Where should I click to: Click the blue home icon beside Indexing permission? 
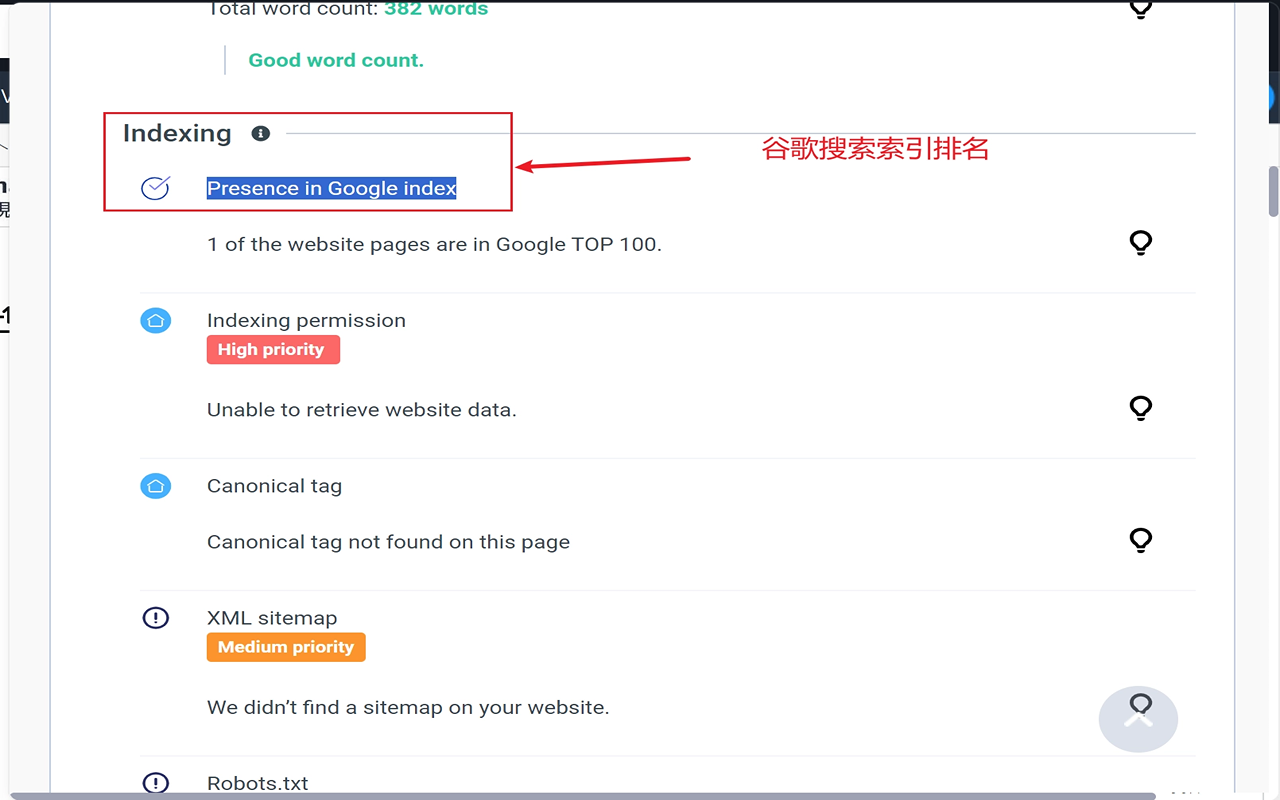pyautogui.click(x=155, y=320)
